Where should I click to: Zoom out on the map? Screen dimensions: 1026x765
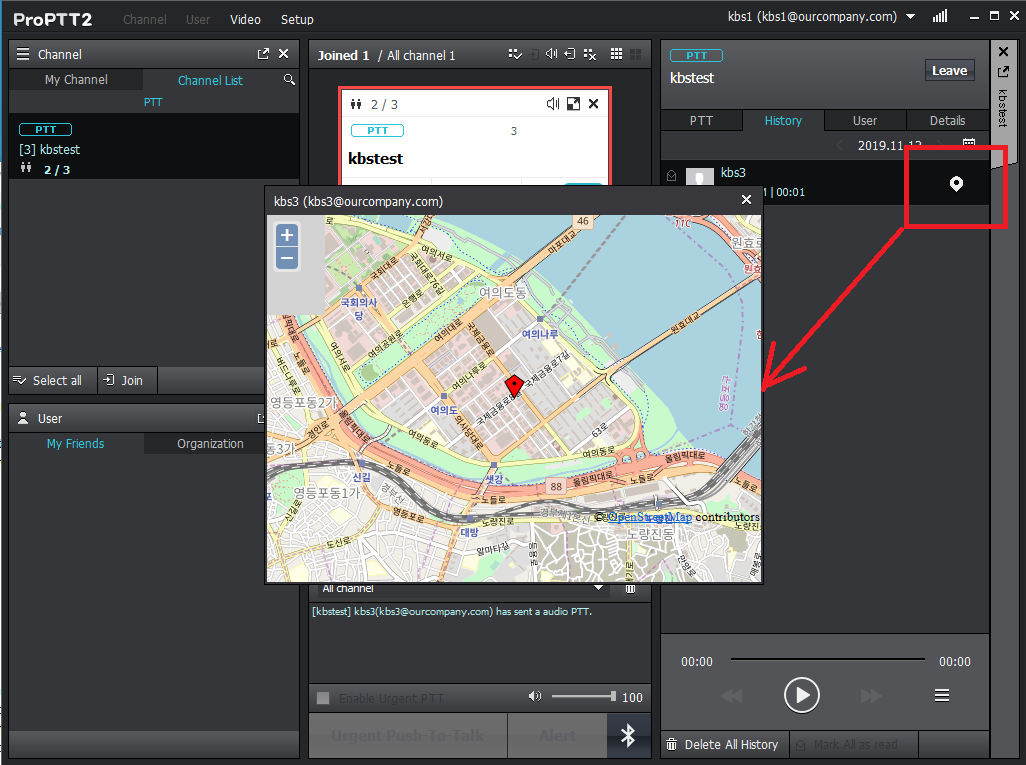click(x=287, y=259)
